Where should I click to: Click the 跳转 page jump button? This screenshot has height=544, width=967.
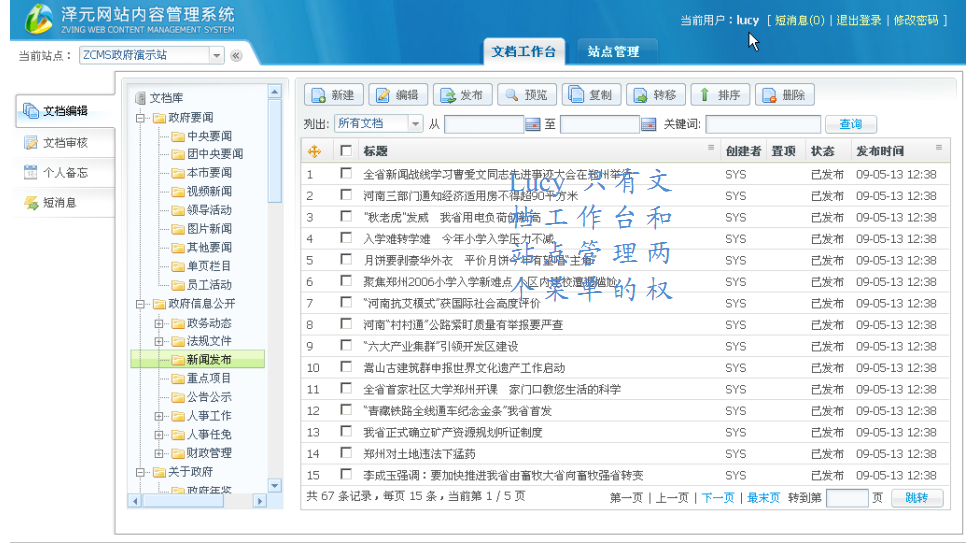916,498
